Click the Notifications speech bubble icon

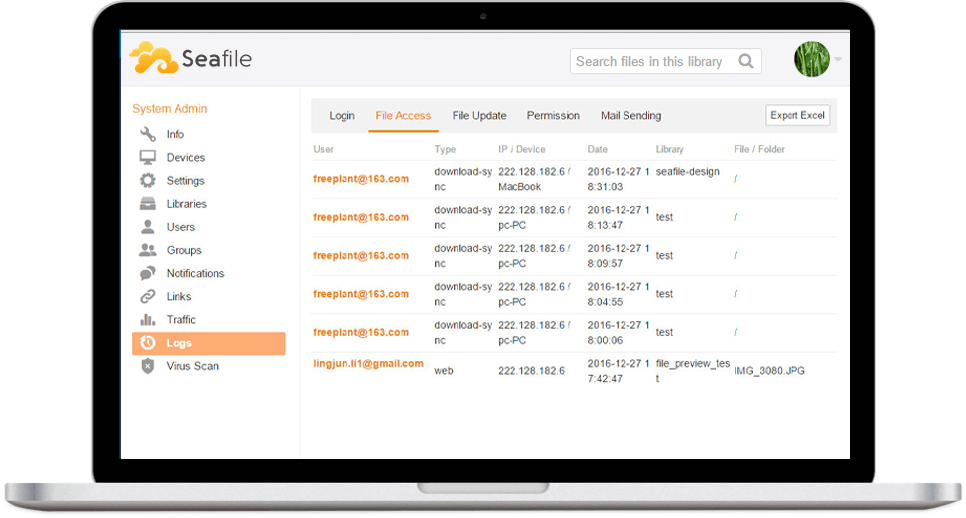(148, 273)
